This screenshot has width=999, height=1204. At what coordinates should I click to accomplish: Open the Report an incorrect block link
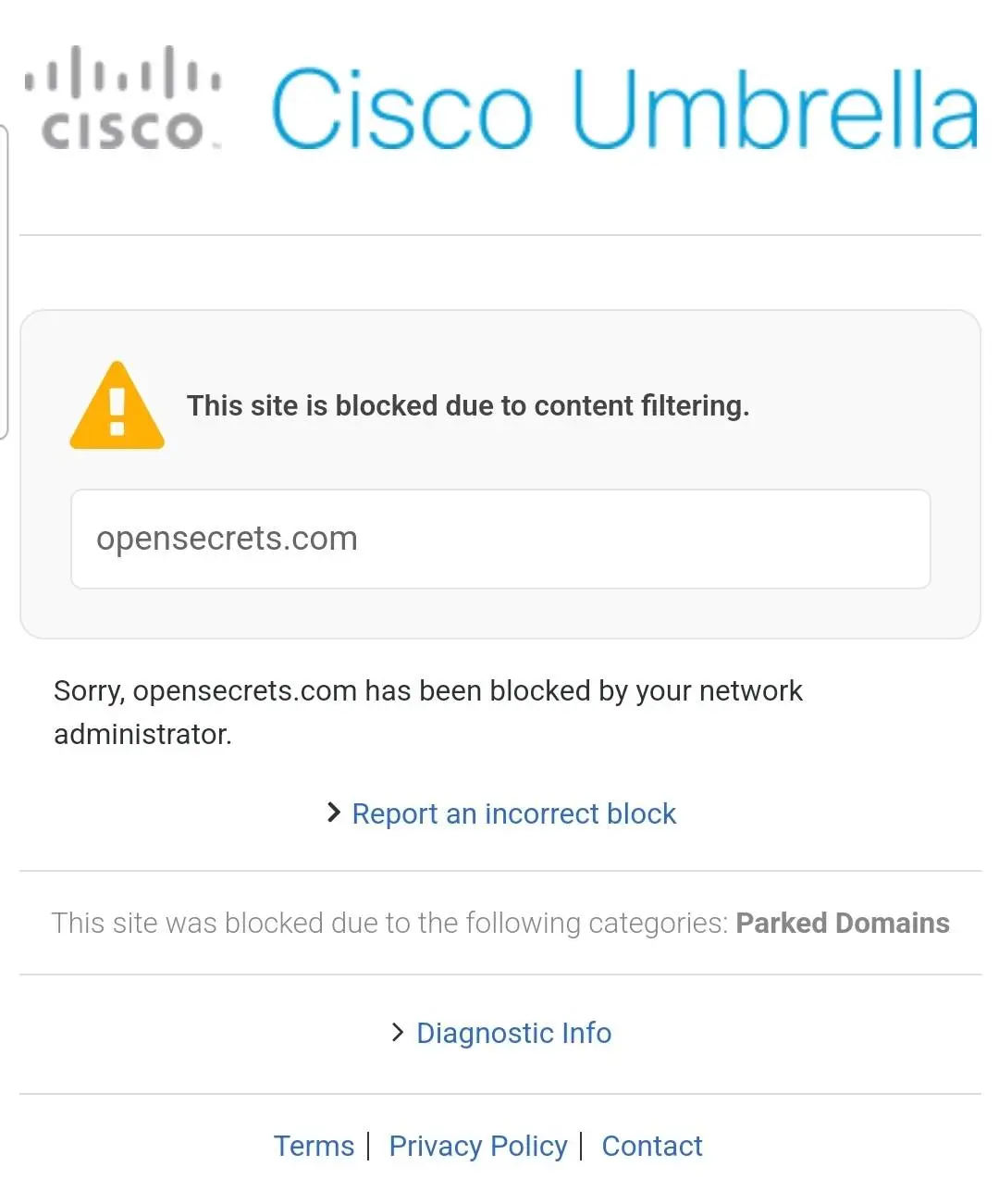(513, 813)
